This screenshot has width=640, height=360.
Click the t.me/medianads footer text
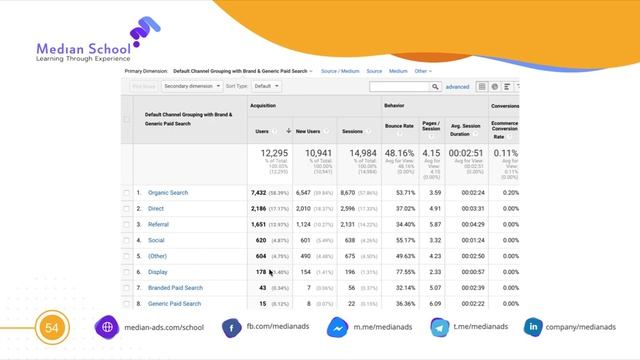point(480,327)
